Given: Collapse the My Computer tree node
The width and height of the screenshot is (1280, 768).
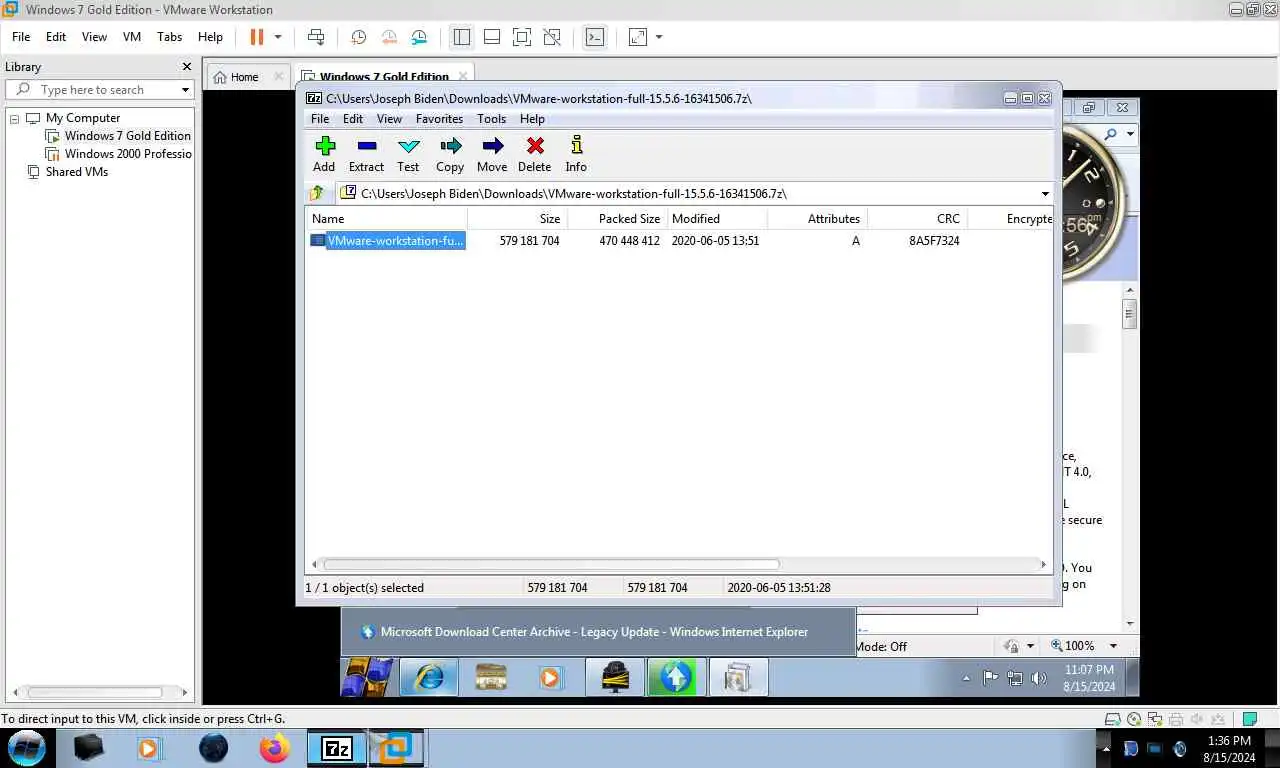Looking at the screenshot, I should (x=15, y=118).
